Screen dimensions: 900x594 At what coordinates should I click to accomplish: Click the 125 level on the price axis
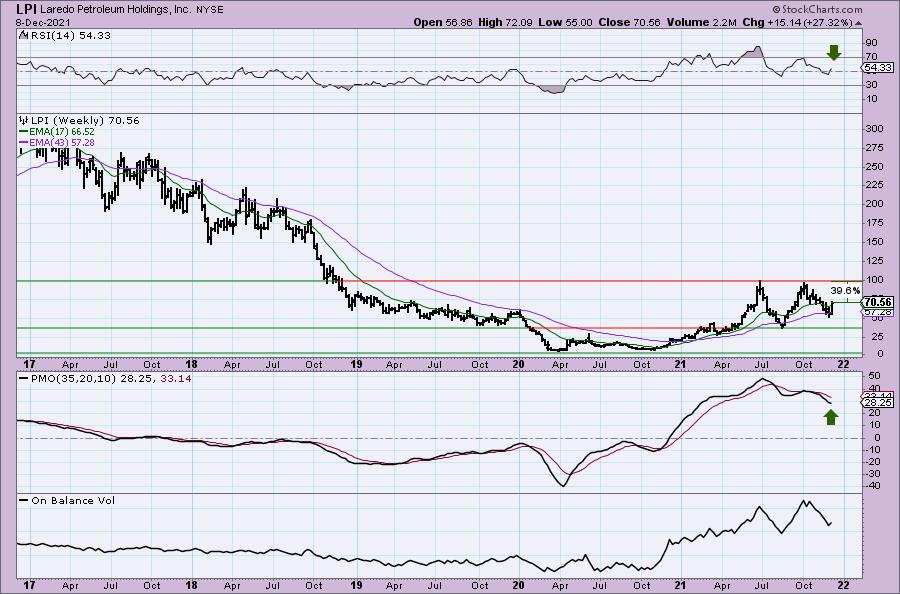(874, 261)
